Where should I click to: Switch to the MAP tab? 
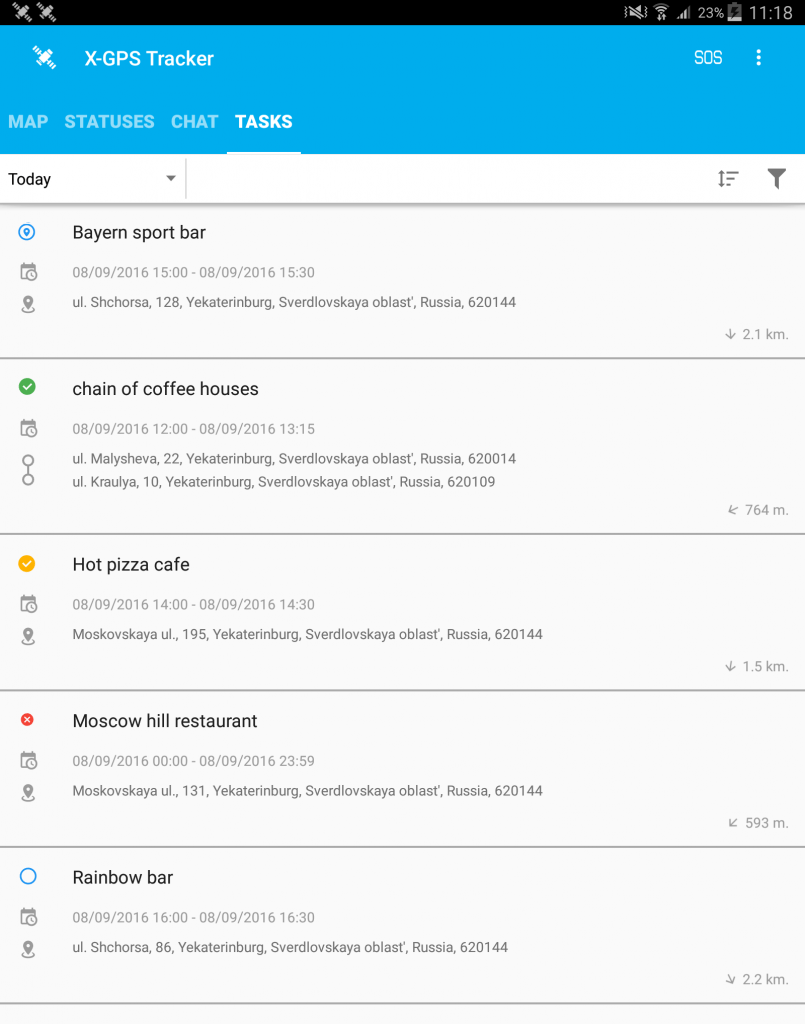(x=28, y=122)
